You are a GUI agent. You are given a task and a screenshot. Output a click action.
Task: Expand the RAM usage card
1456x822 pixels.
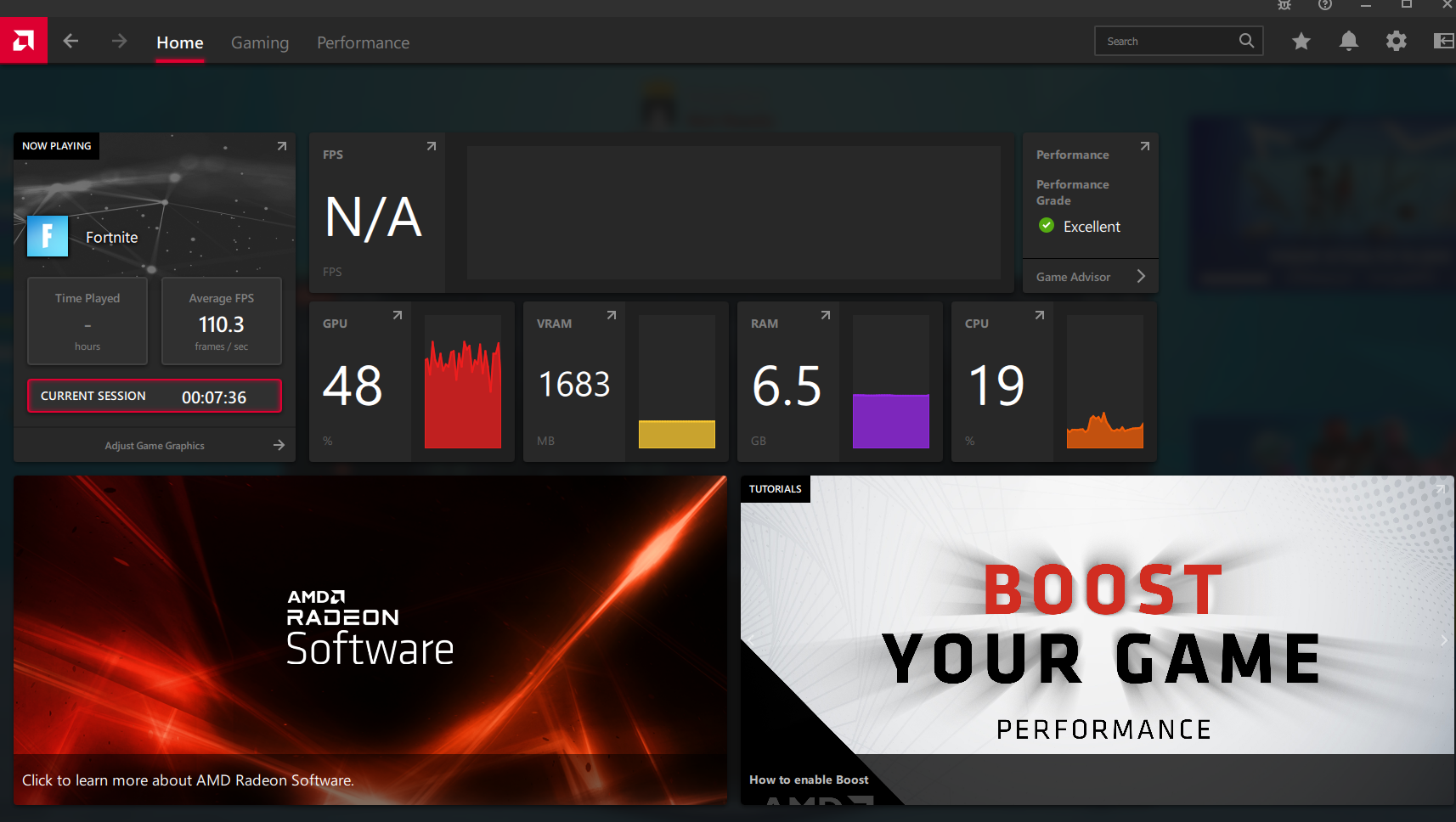coord(826,315)
